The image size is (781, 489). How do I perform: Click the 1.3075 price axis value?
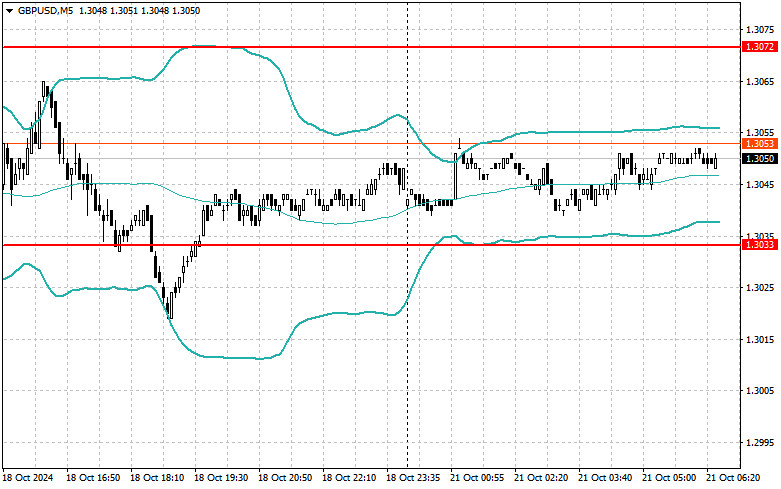click(760, 30)
